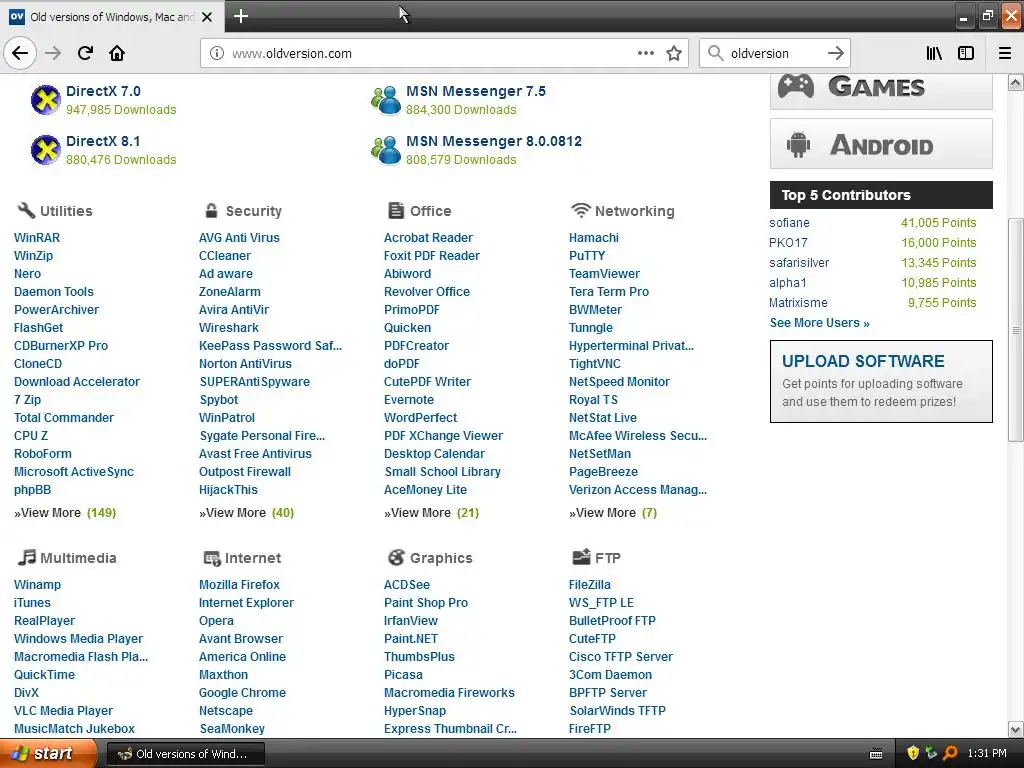
Task: Click the Internet category icon
Action: coord(212,558)
